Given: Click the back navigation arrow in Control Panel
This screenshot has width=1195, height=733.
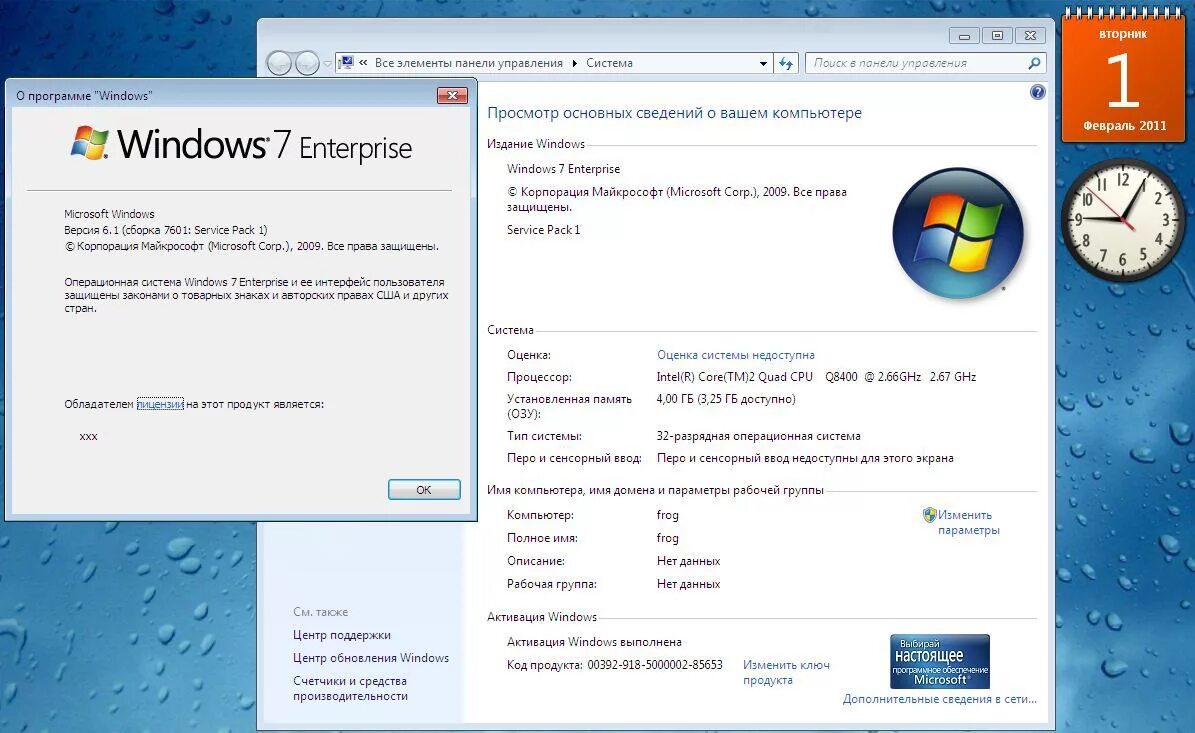Looking at the screenshot, I should click(x=279, y=63).
